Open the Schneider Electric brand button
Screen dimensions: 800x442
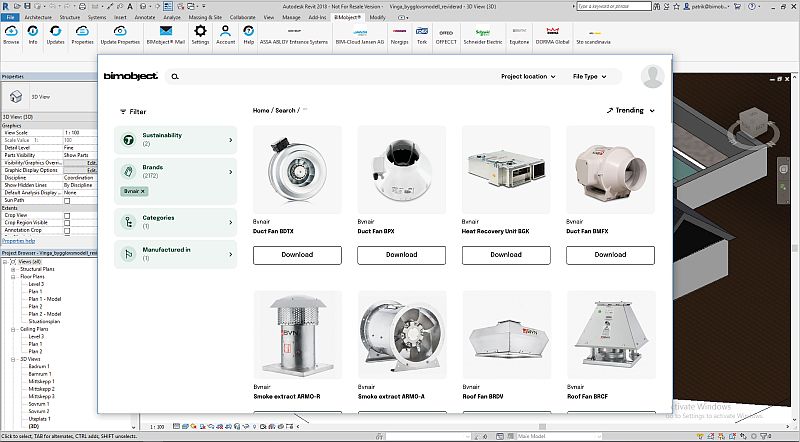pyautogui.click(x=483, y=35)
